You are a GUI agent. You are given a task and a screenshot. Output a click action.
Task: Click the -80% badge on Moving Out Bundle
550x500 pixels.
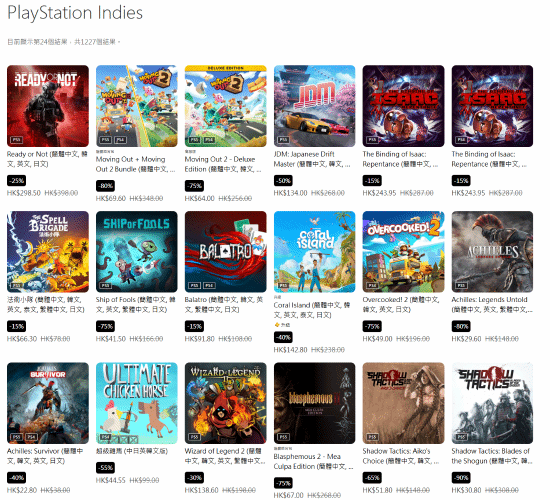pyautogui.click(x=105, y=186)
